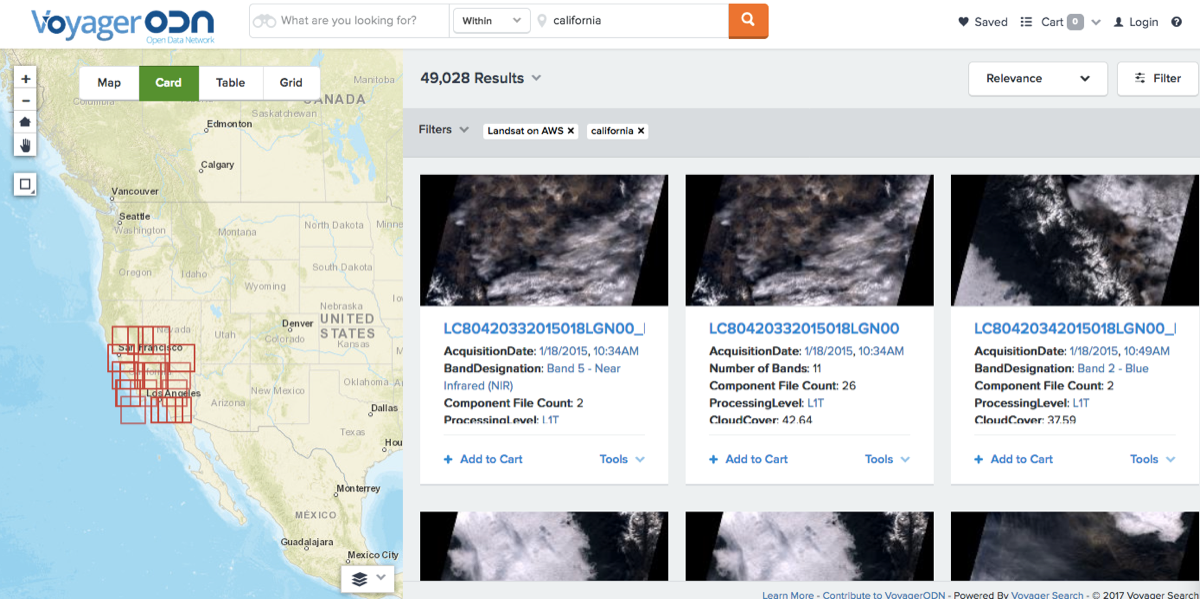Add LC80420342015018LGN00 card to cart
Viewport: 1200px width, 599px height.
[1013, 459]
